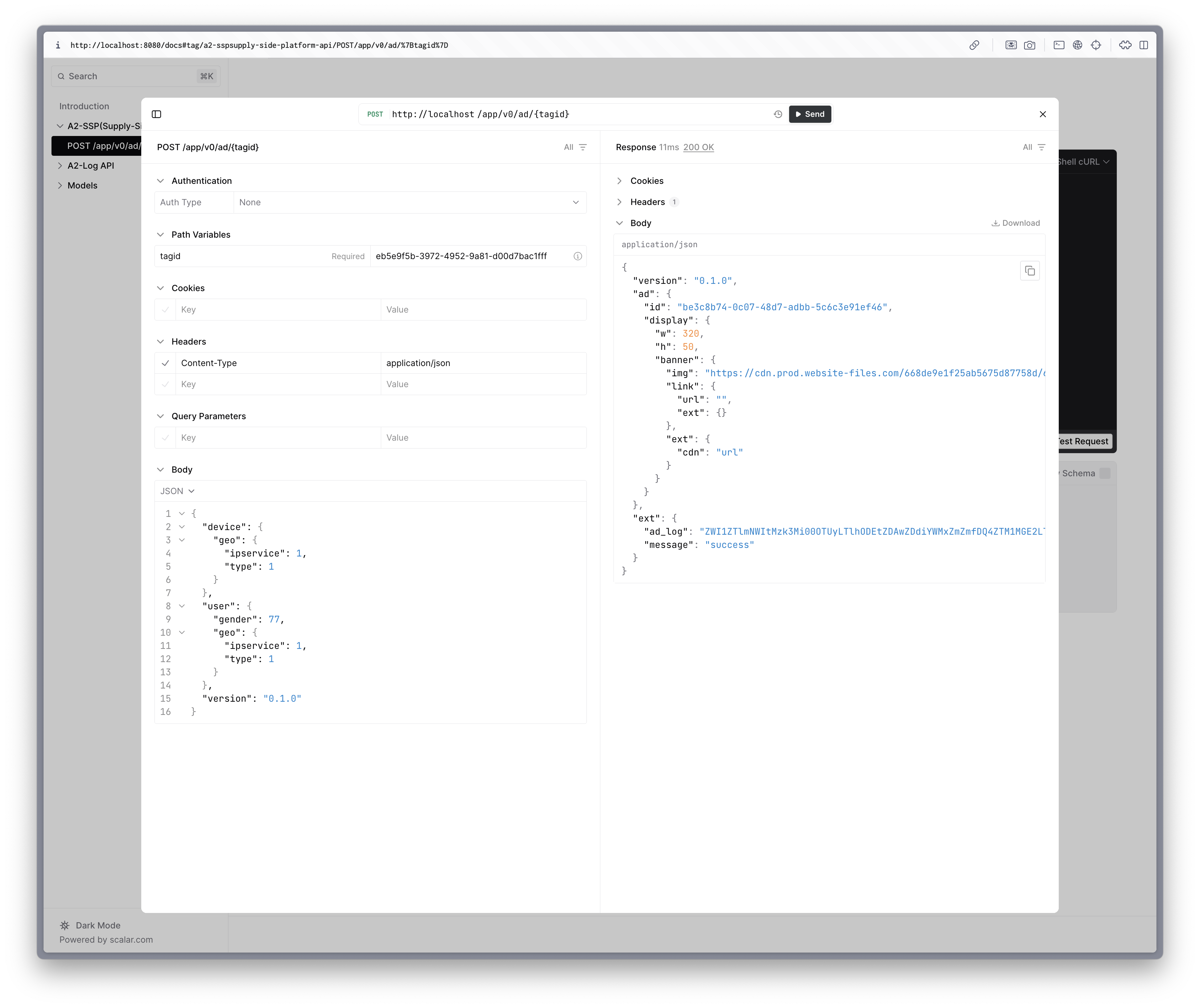This screenshot has width=1200, height=1008.
Task: Expand the A2-Log API sidebar group
Action: coord(90,166)
